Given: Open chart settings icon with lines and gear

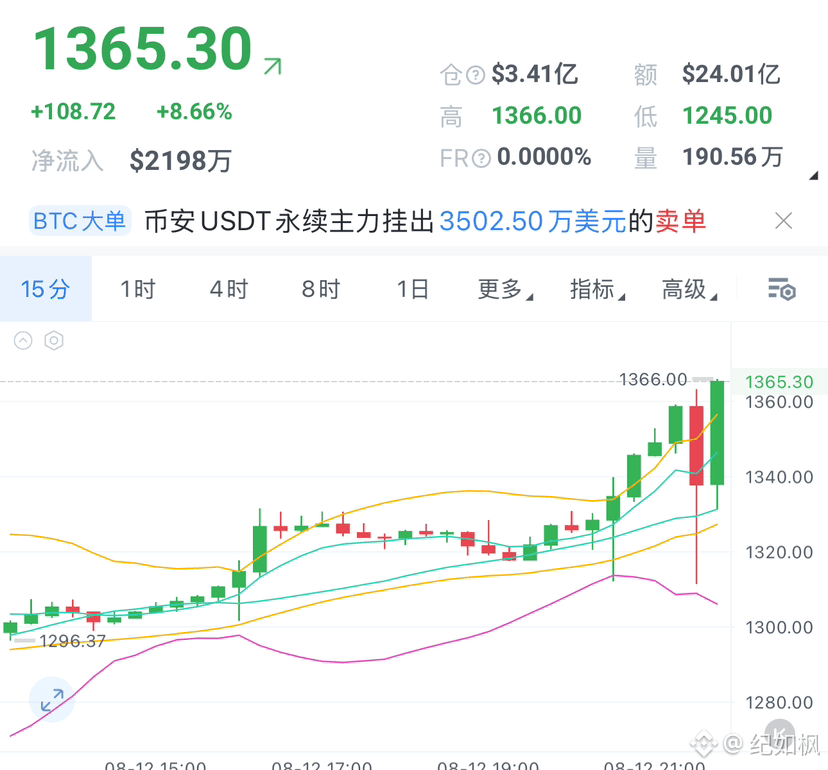Looking at the screenshot, I should click(782, 289).
